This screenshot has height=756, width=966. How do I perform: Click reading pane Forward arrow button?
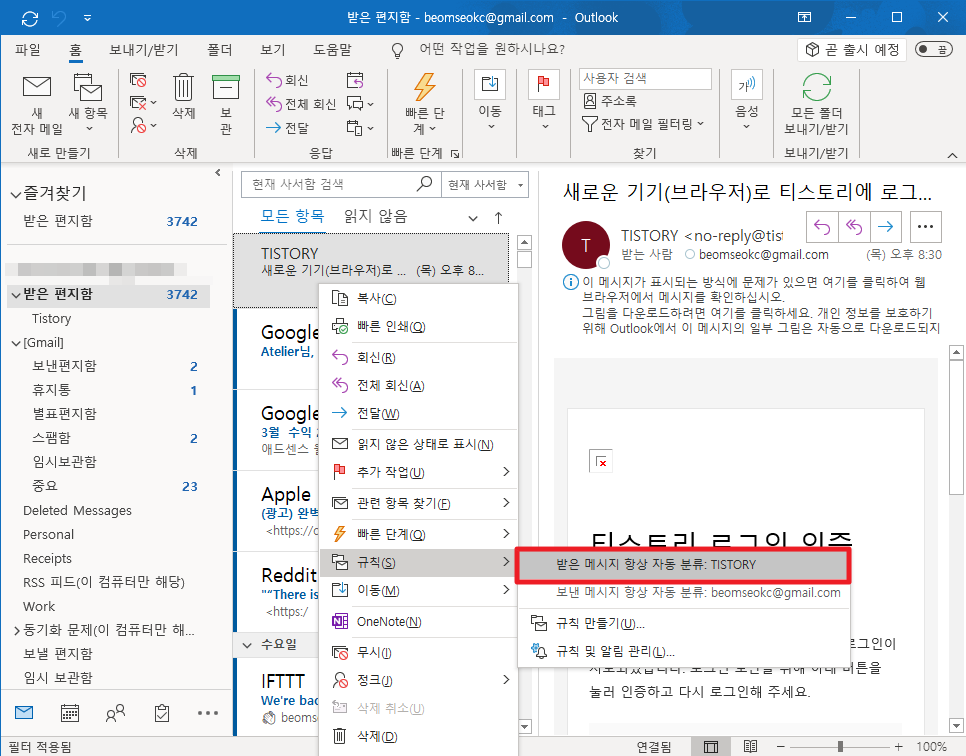(x=885, y=227)
